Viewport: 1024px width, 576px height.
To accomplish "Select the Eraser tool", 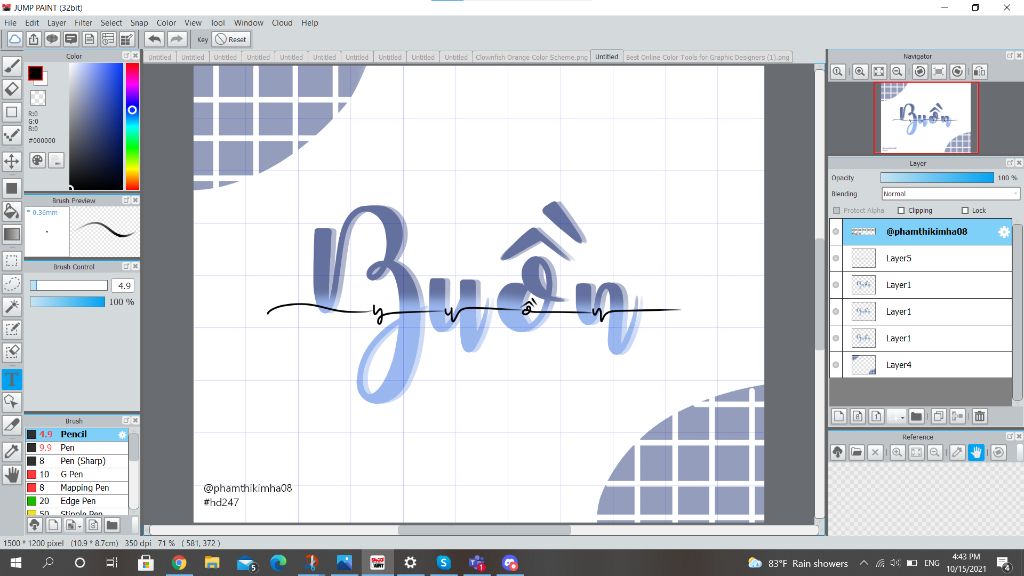I will 12,89.
